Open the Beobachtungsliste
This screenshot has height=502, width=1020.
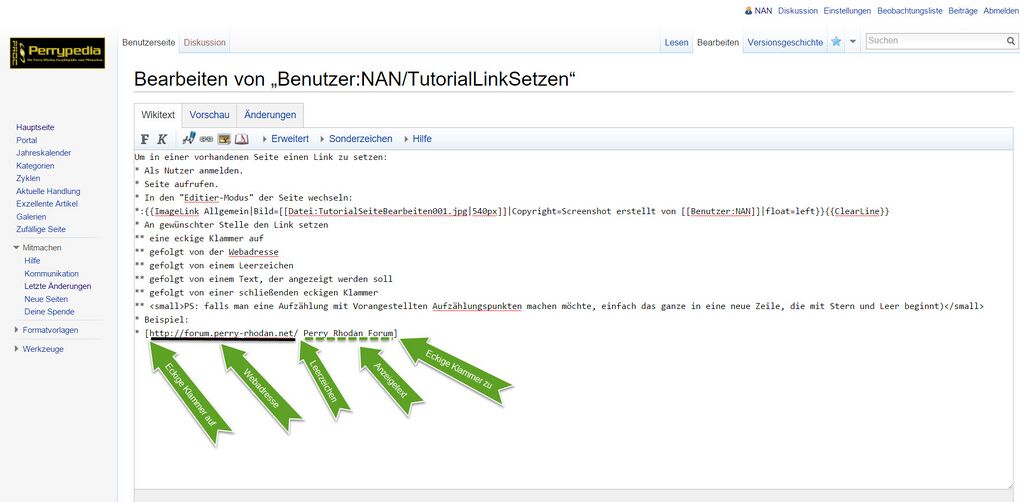(x=909, y=11)
